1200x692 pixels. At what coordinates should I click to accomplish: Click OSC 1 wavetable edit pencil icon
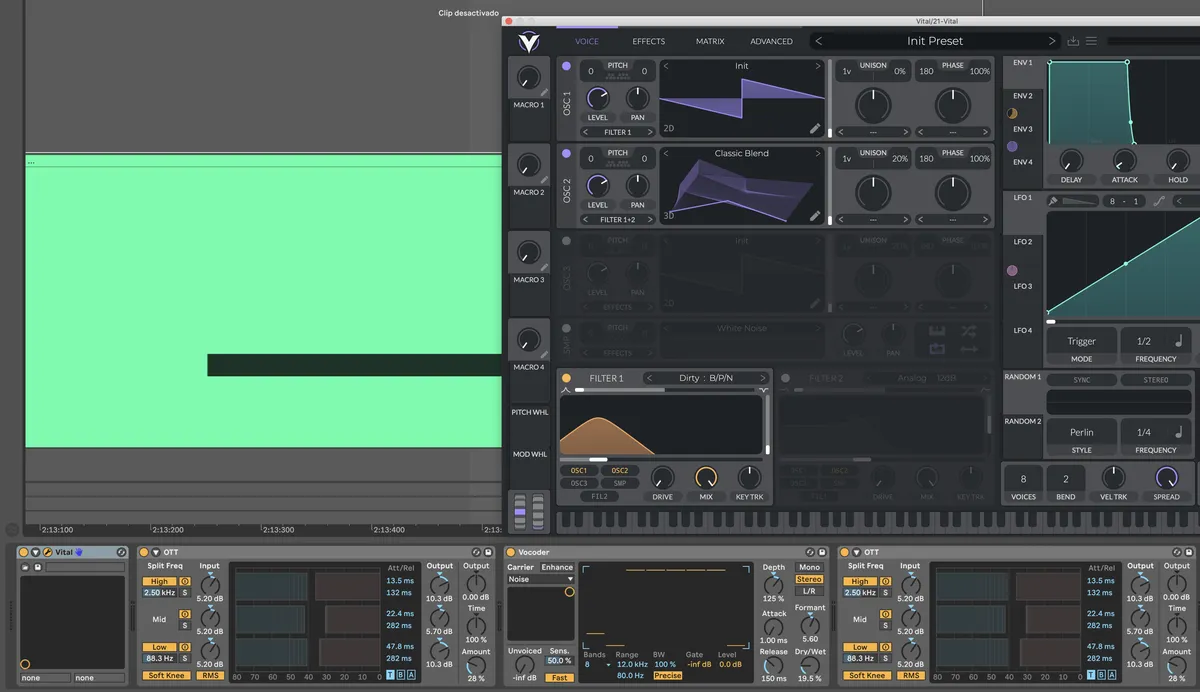(x=815, y=129)
